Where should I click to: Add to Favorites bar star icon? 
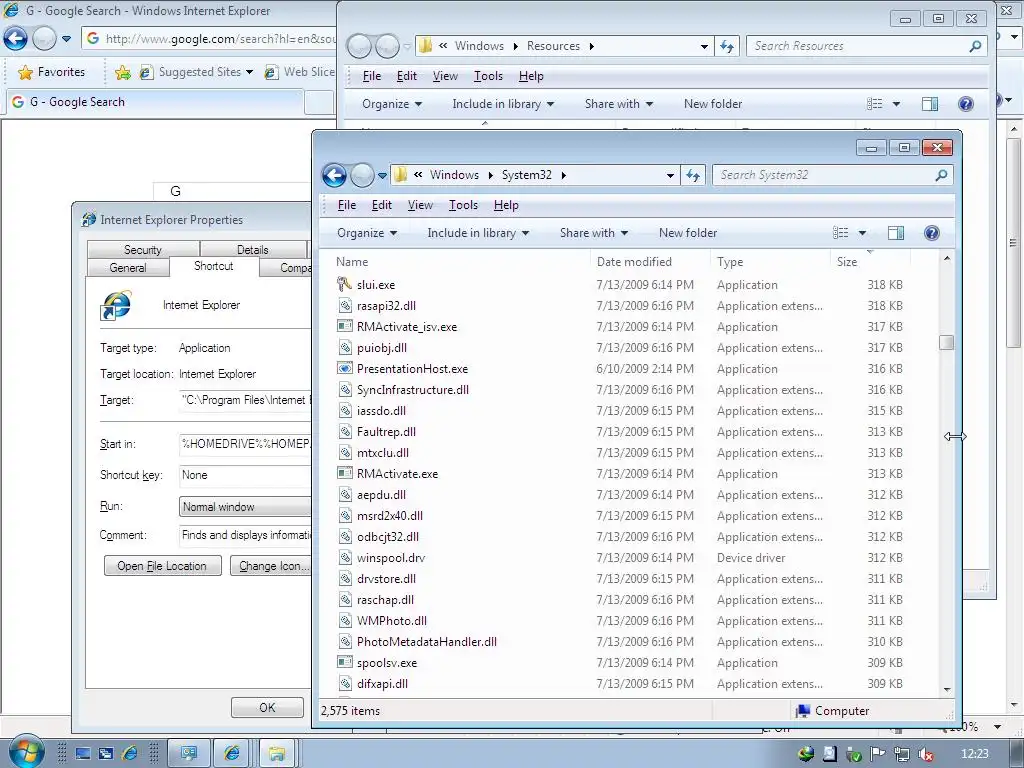pyautogui.click(x=123, y=72)
